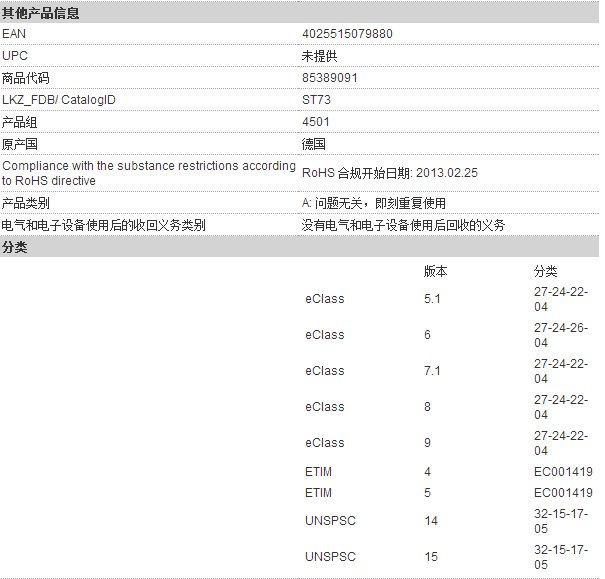This screenshot has height=579, width=605.
Task: Select the commodity code 85389091
Action: tap(330, 78)
